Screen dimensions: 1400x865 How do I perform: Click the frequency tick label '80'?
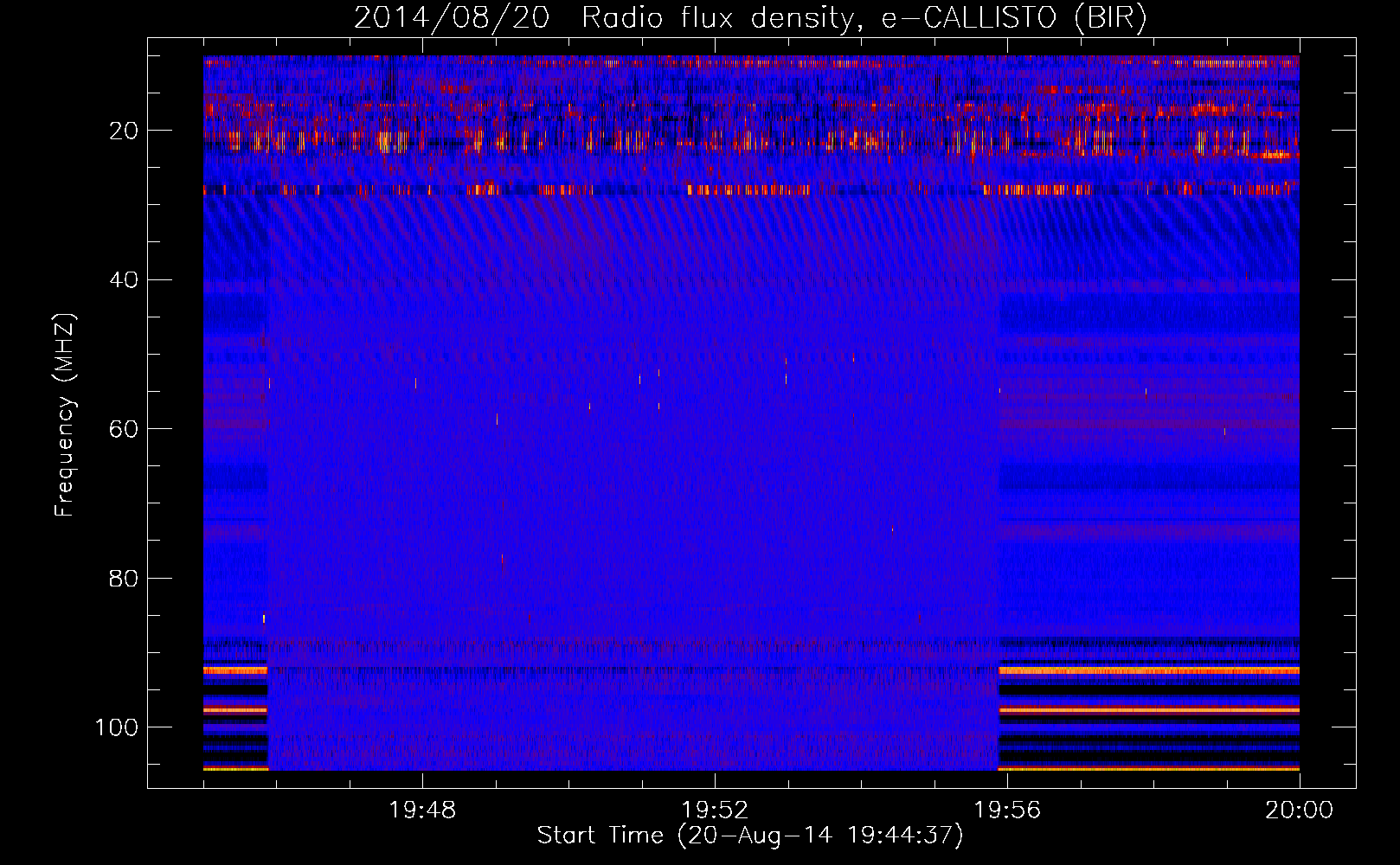coord(124,579)
